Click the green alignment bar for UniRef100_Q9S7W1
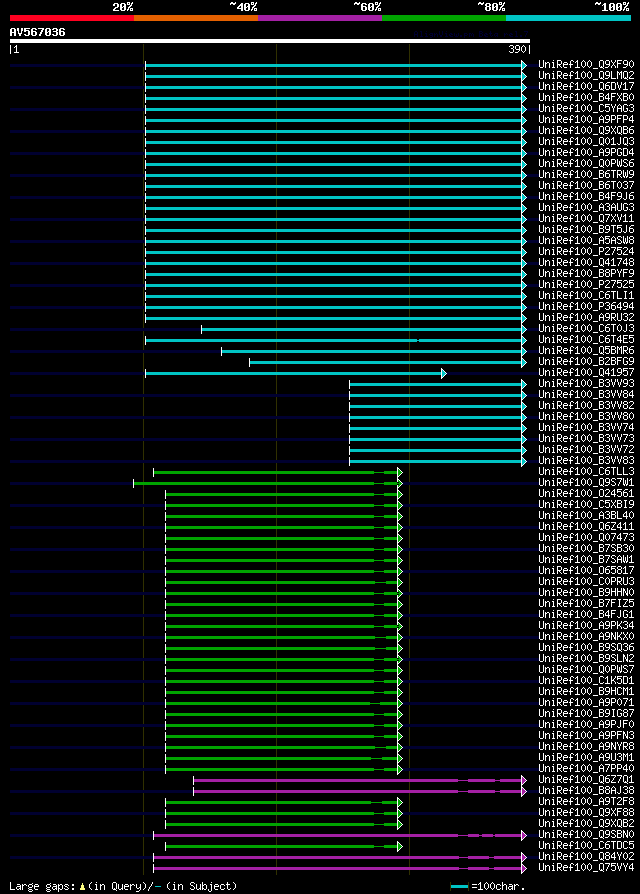The width and height of the screenshot is (640, 894). point(268,483)
